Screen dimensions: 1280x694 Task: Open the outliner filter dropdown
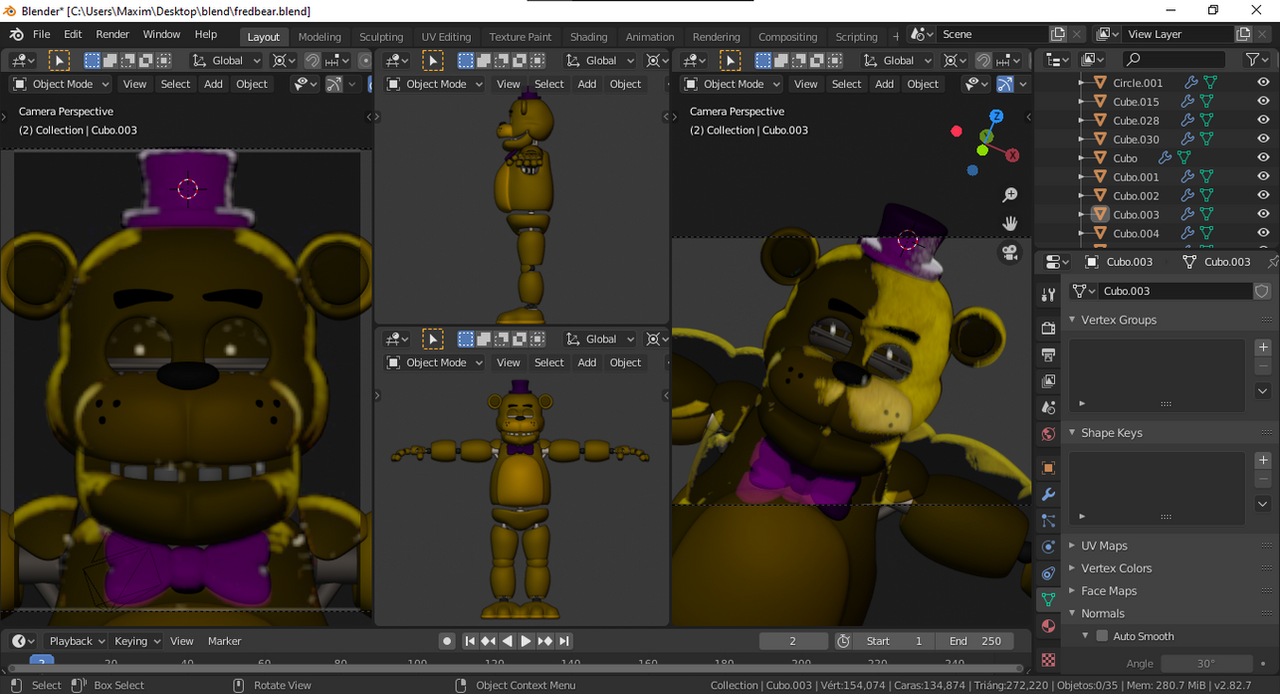pos(1257,60)
